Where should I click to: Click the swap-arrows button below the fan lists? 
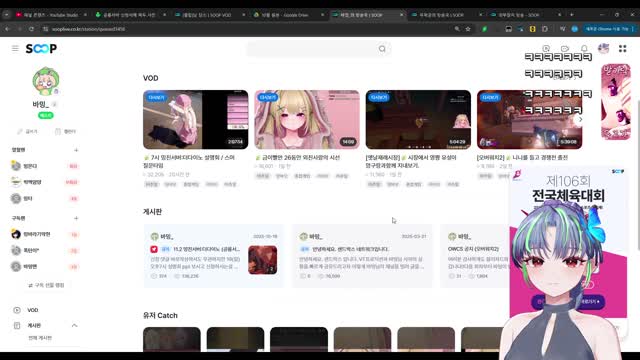point(46,285)
